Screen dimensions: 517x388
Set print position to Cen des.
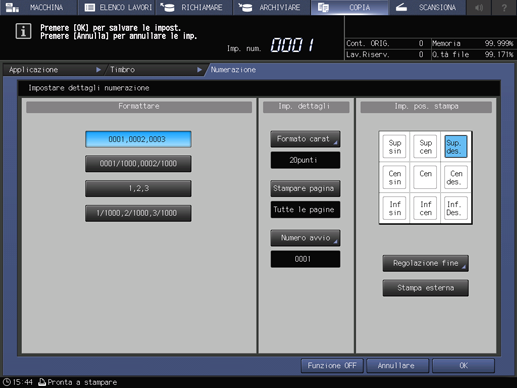coord(456,177)
